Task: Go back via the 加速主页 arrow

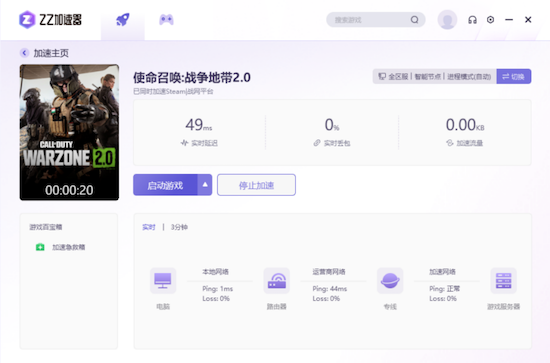Action: [24, 53]
